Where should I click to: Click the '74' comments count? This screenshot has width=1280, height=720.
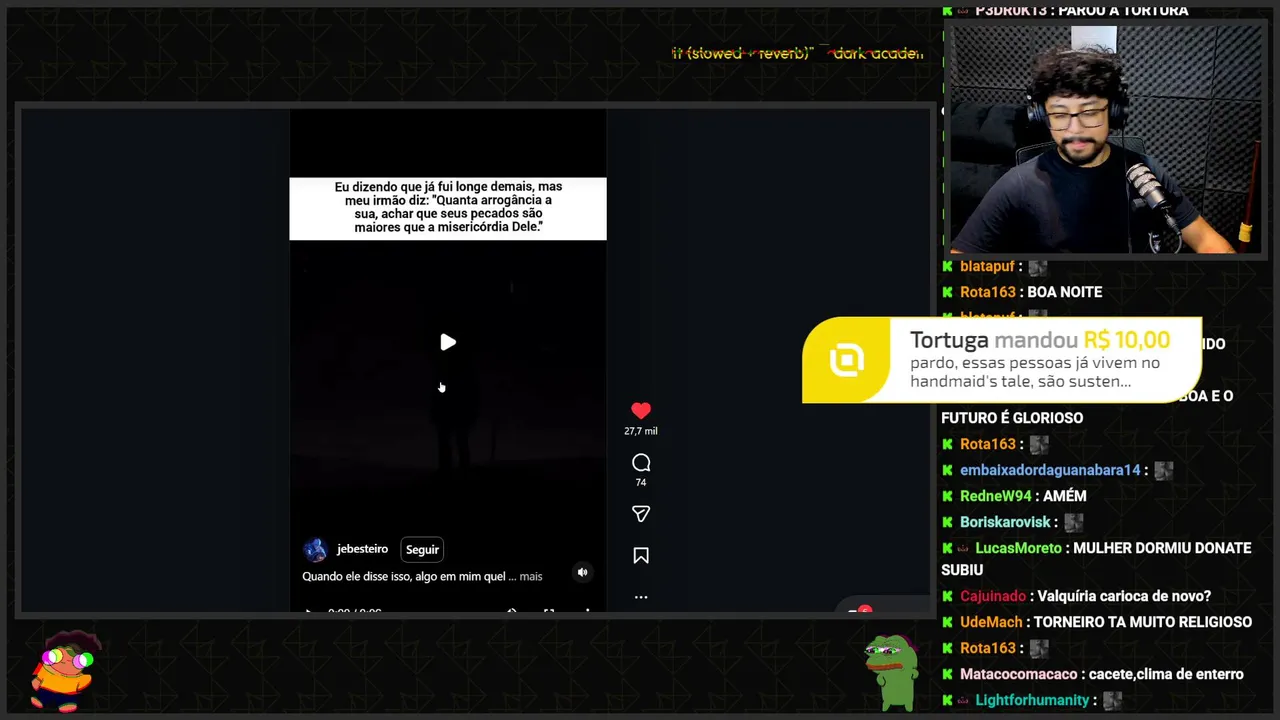[x=641, y=482]
